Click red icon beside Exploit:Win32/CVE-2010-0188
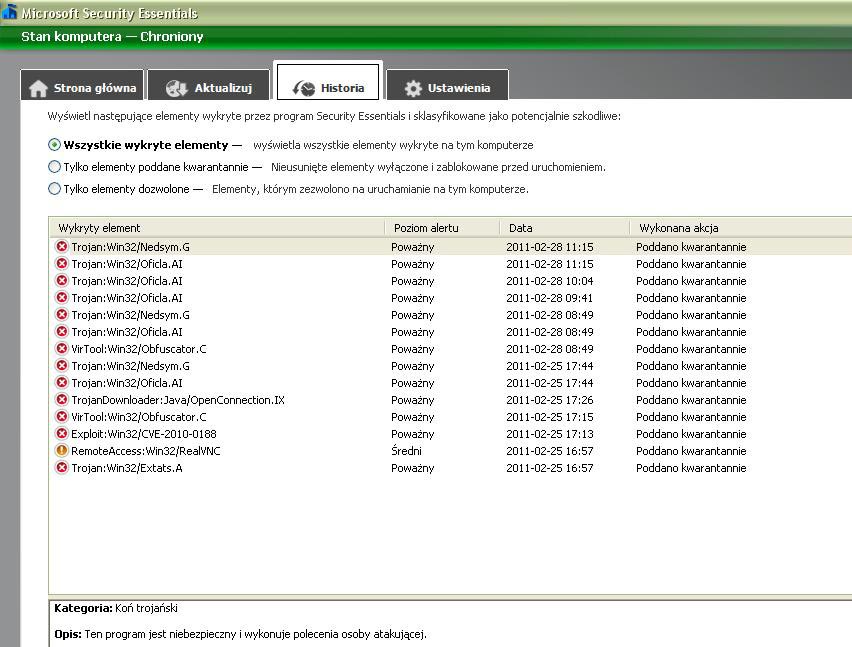852x647 pixels. point(62,434)
